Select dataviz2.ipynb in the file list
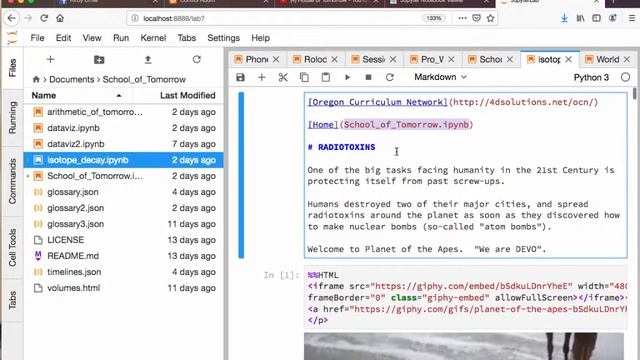This screenshot has height=360, width=640. pyautogui.click(x=123, y=144)
